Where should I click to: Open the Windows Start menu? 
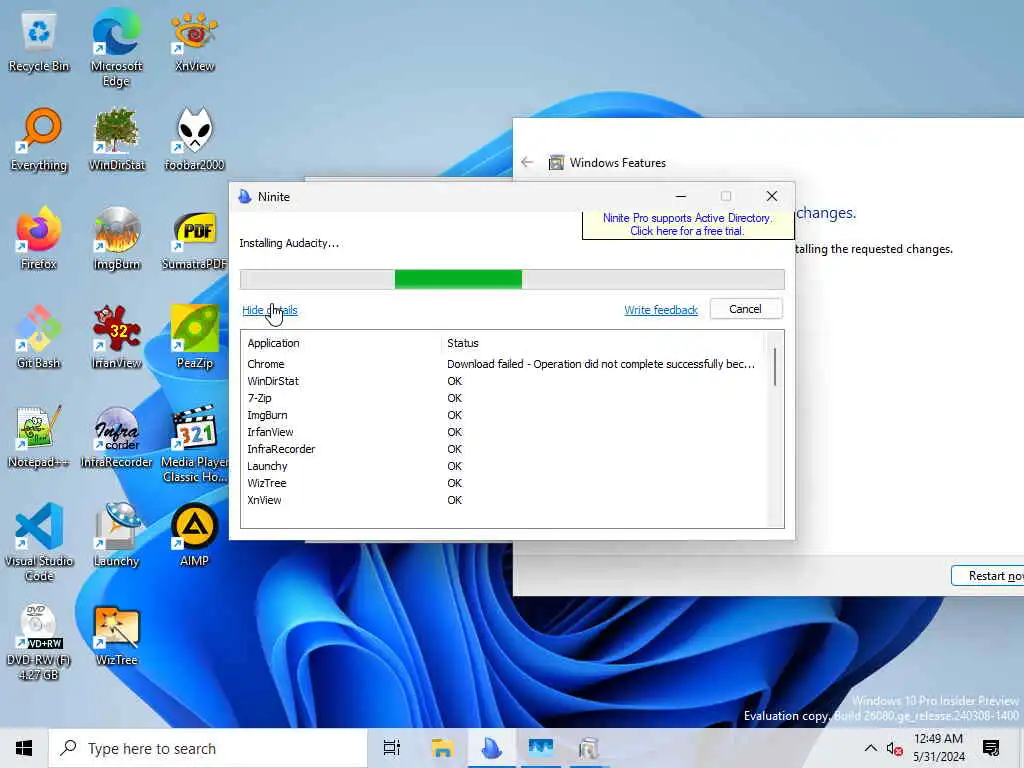[24, 748]
